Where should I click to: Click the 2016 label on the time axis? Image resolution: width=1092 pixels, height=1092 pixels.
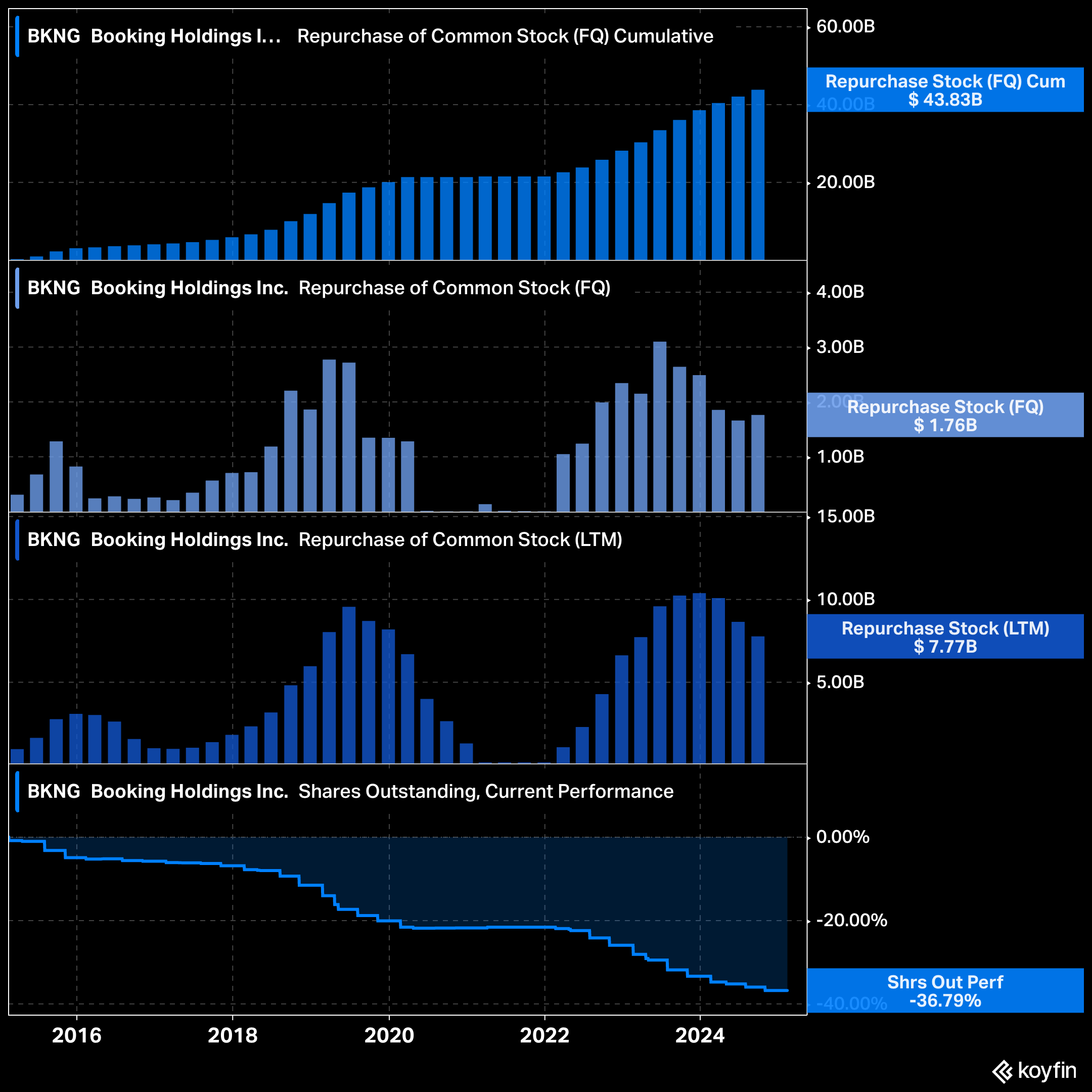pos(77,1035)
